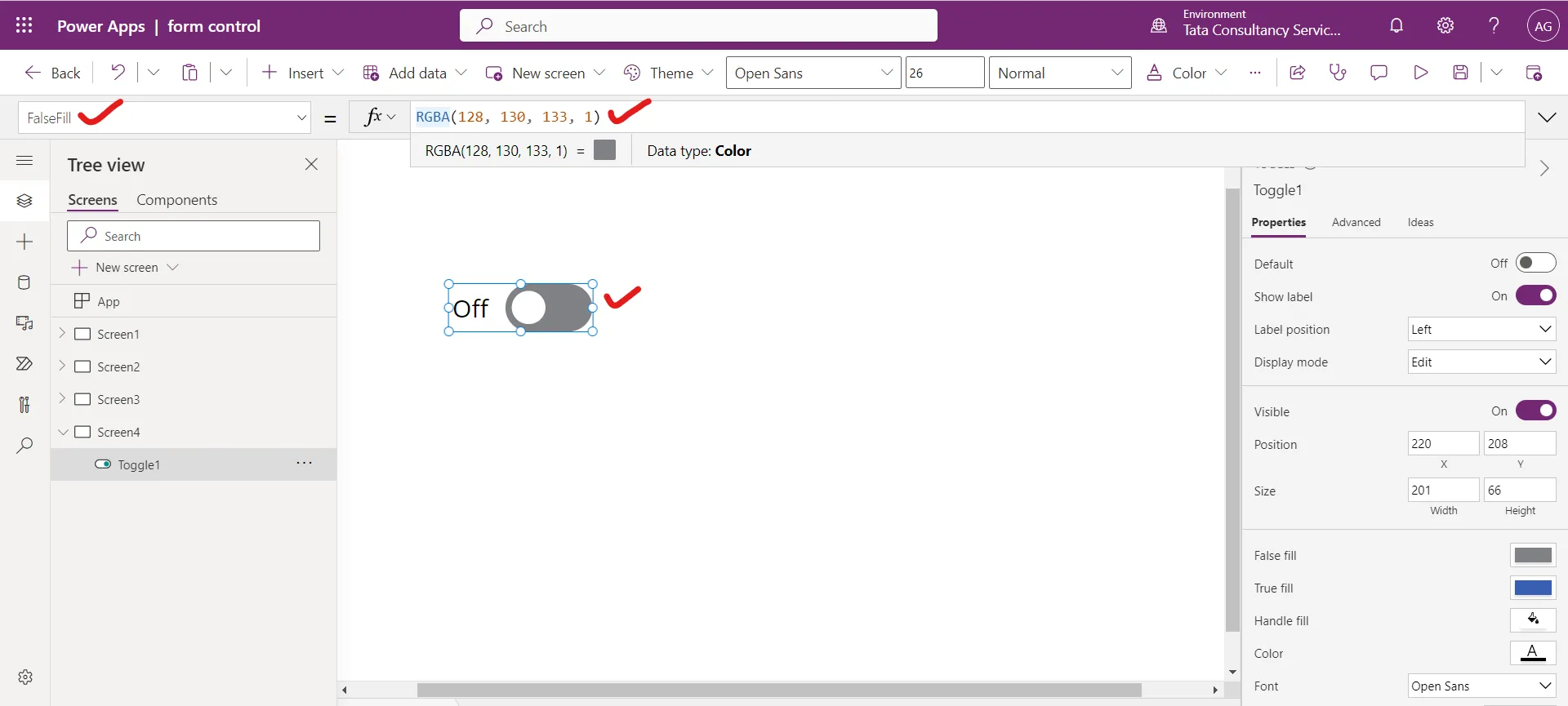Click the top Search box
The width and height of the screenshot is (1568, 706).
[698, 25]
